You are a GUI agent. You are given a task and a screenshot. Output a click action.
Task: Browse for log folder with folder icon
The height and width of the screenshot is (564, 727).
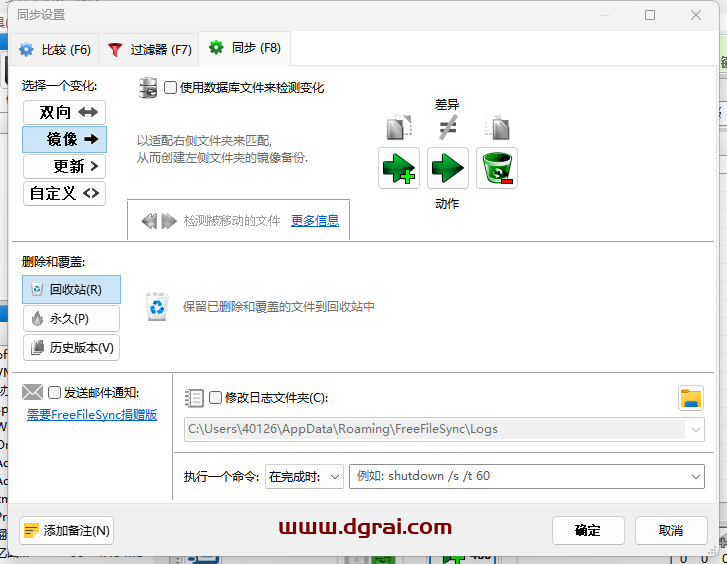tap(691, 398)
